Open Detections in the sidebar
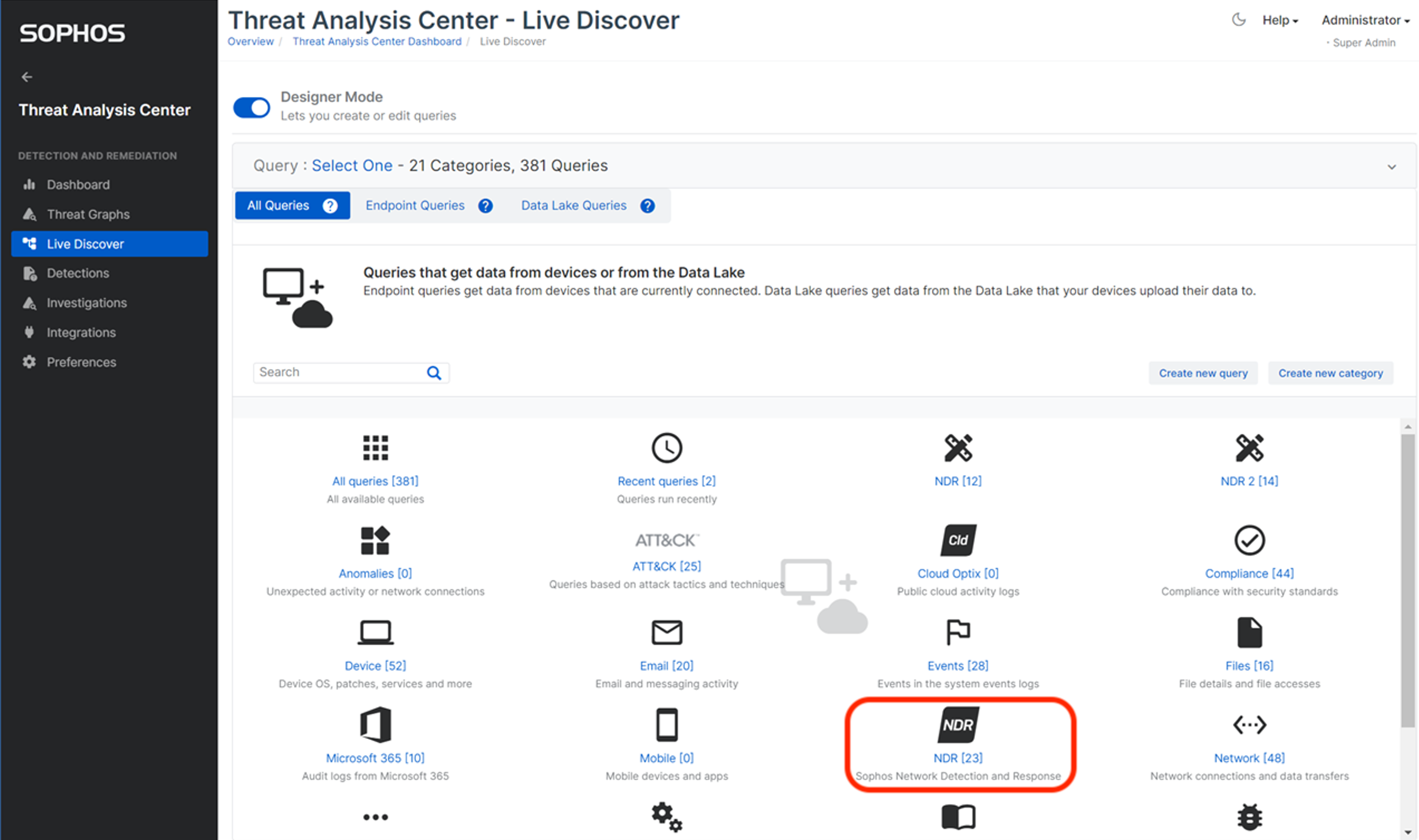Screen dimensions: 1419x840 (78, 273)
